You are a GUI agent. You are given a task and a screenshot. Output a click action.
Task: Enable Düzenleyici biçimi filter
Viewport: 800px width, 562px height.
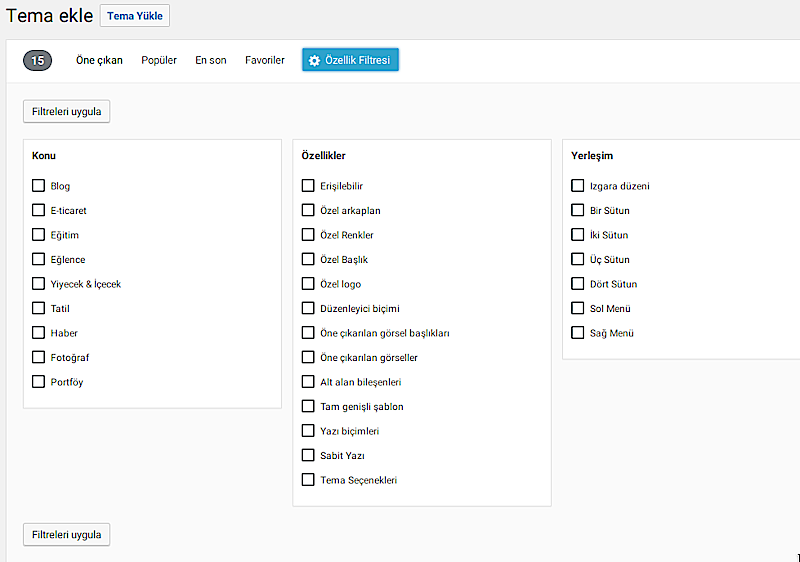pyautogui.click(x=308, y=308)
